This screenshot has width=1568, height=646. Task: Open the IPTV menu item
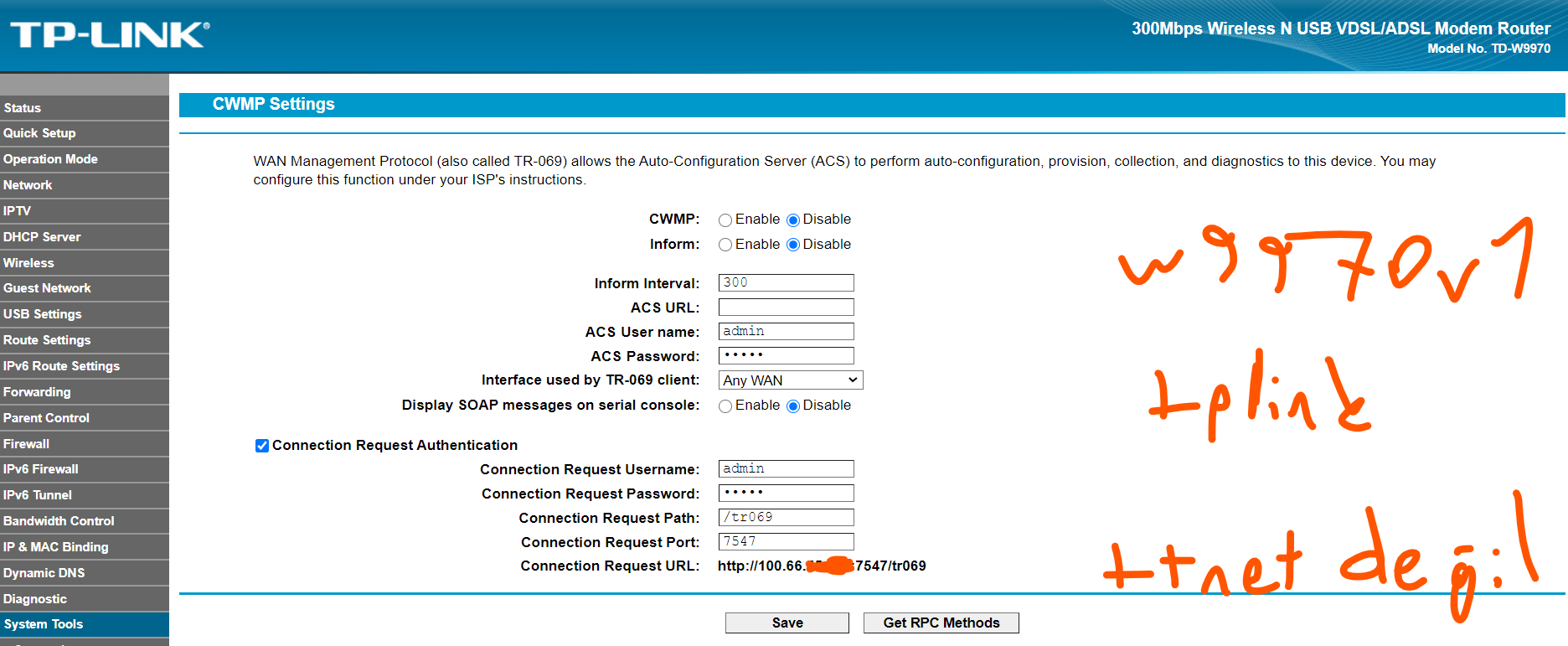click(x=84, y=211)
